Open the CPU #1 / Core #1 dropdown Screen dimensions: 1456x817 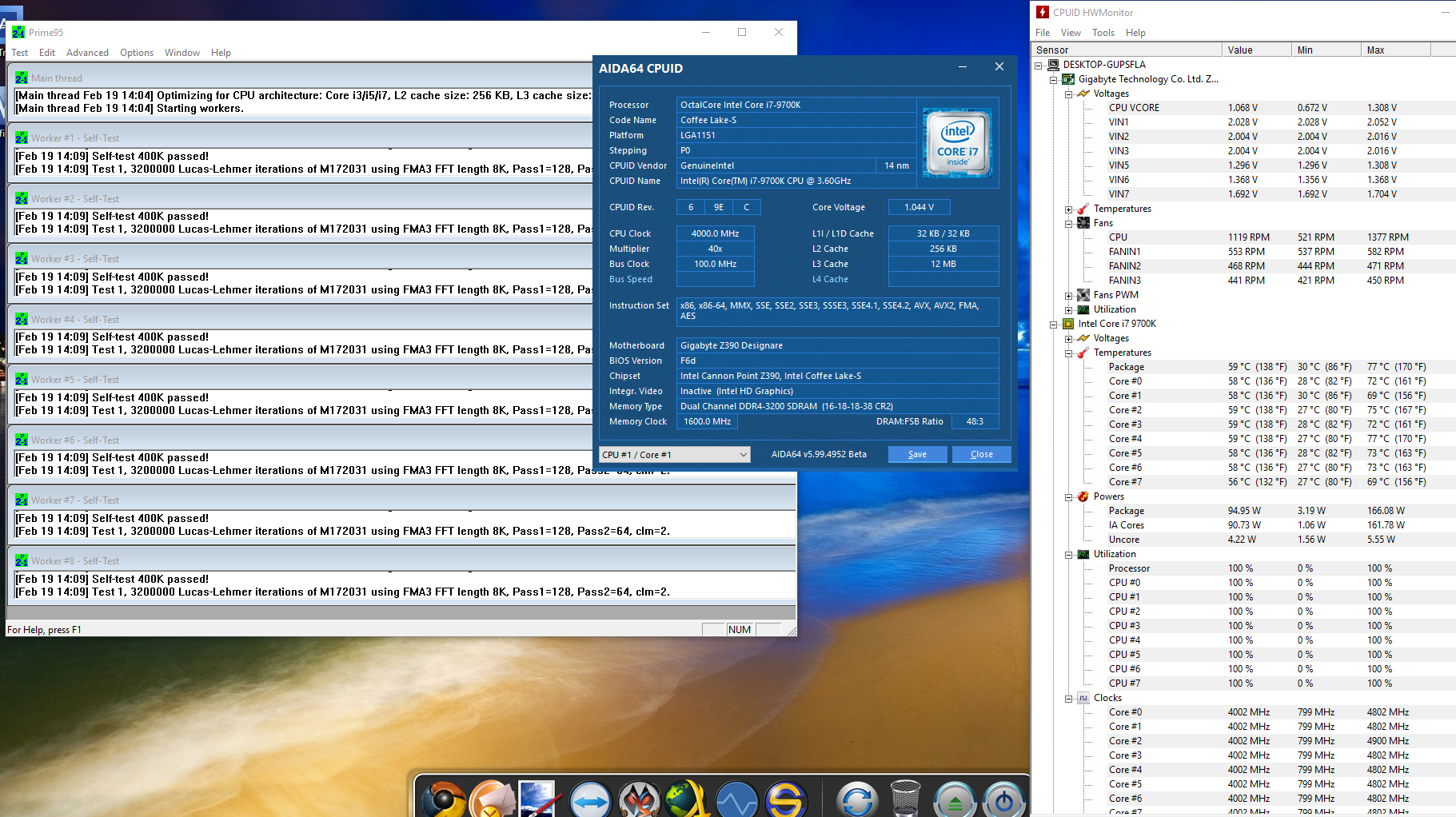point(675,454)
